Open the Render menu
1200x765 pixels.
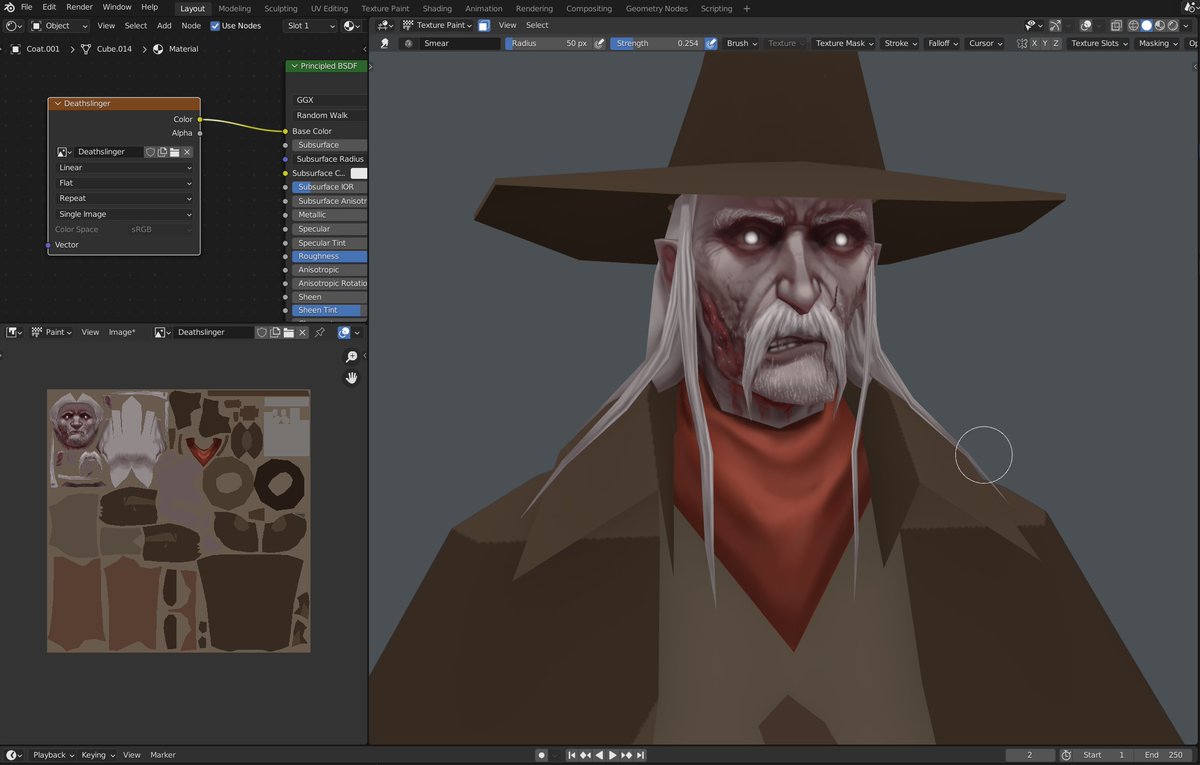click(x=79, y=7)
